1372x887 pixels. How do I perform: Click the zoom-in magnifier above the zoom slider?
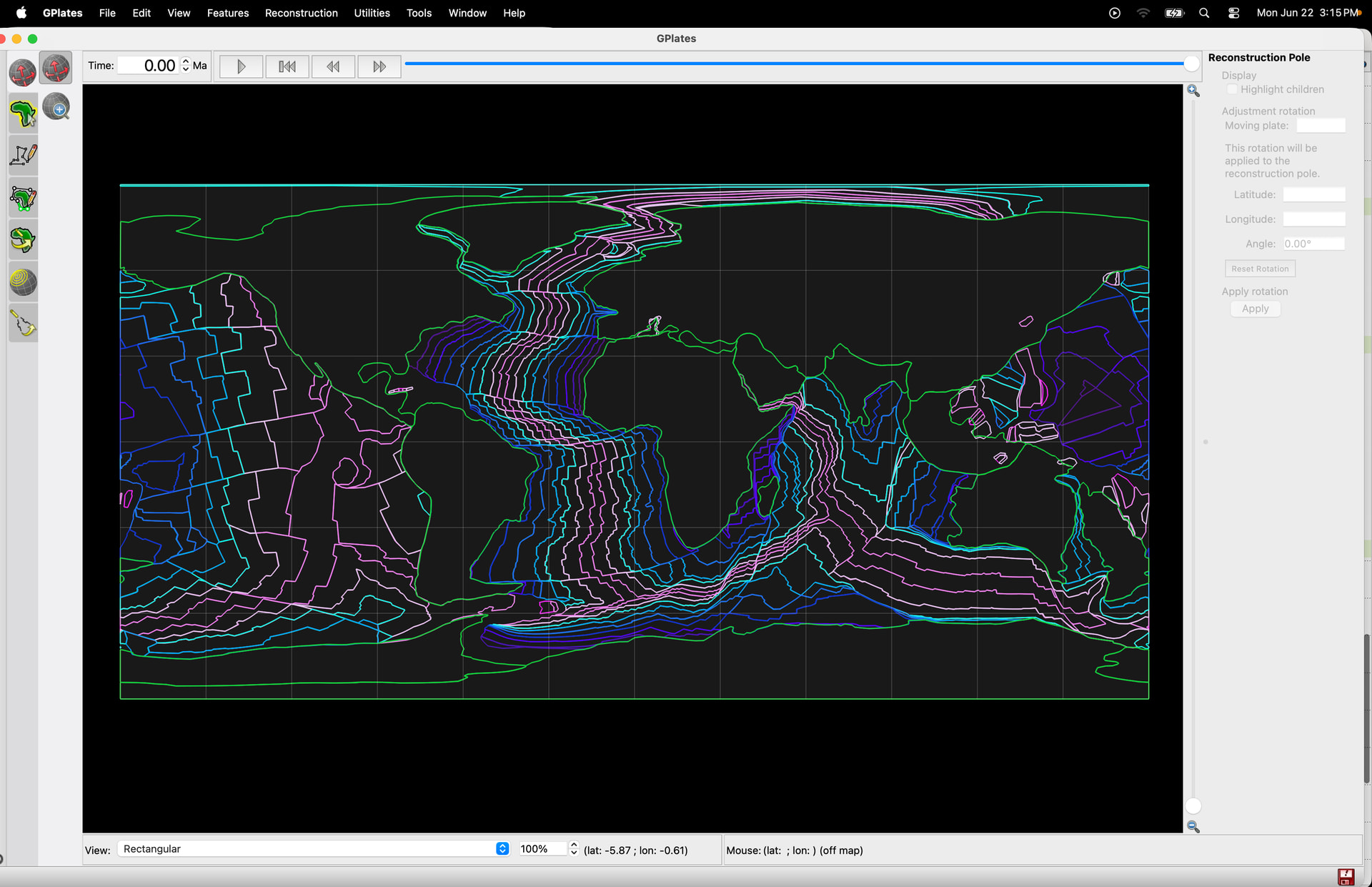1193,91
